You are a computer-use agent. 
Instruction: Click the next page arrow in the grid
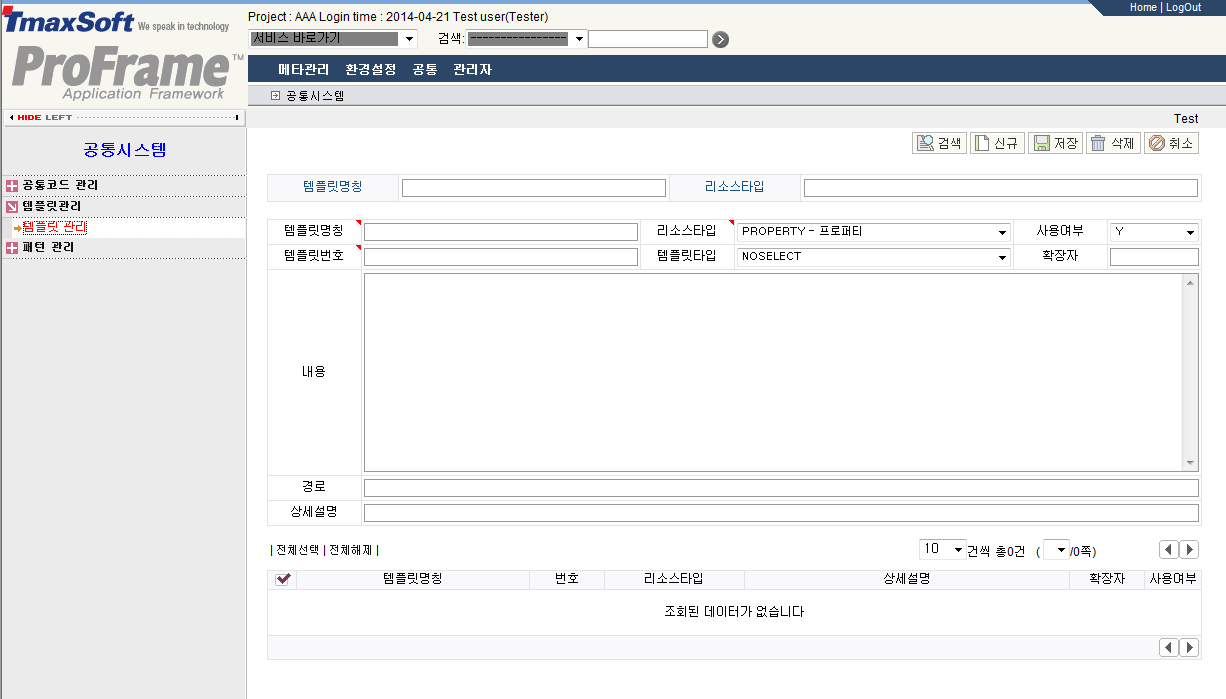tap(1189, 549)
